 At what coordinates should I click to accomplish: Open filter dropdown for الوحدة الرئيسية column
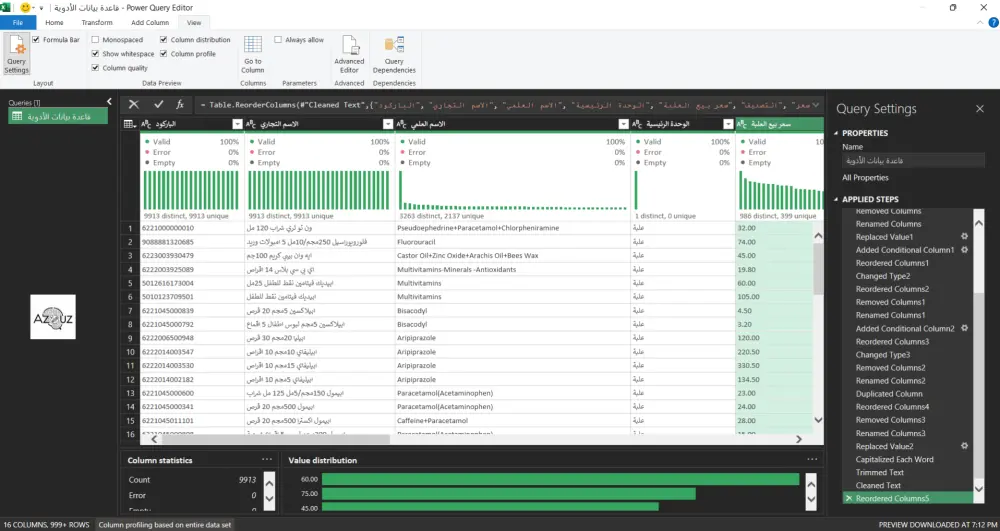click(x=728, y=124)
